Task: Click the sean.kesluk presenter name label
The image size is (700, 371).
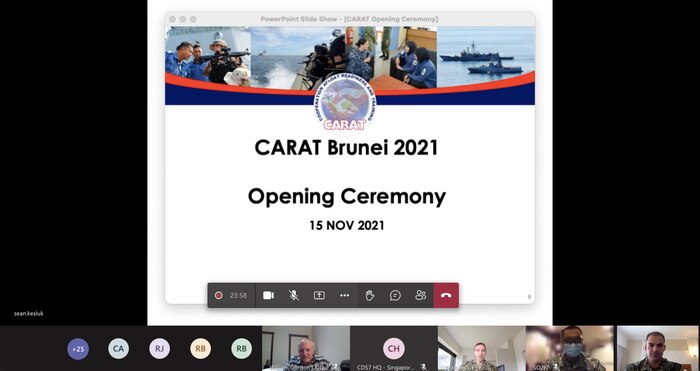Action: coord(29,313)
